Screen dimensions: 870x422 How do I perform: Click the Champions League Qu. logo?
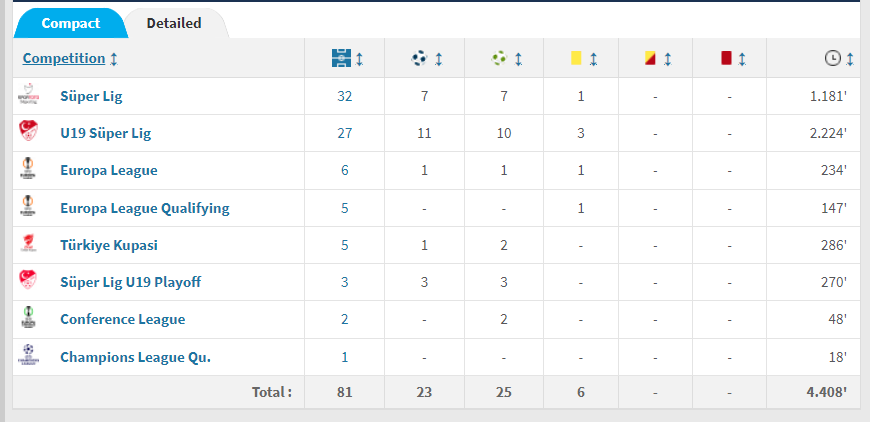[x=28, y=357]
